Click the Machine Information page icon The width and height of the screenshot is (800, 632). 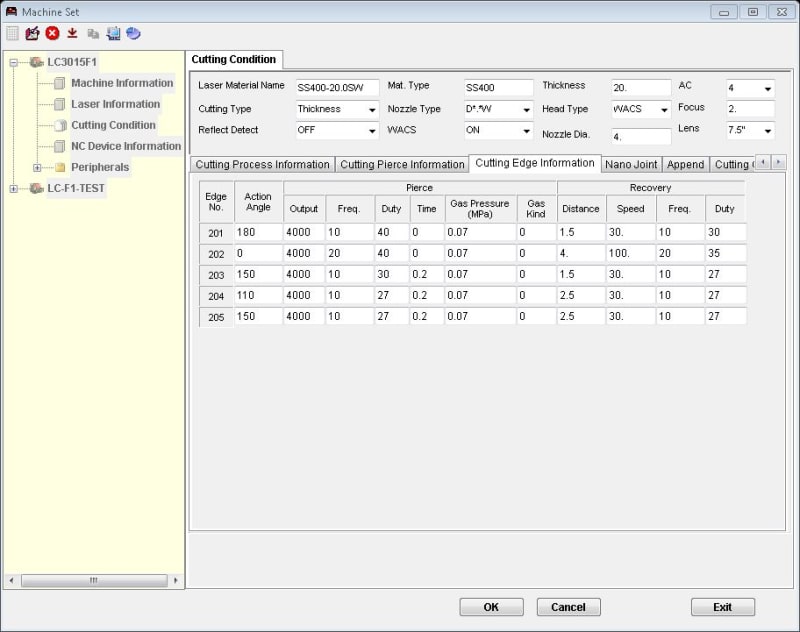[60, 83]
